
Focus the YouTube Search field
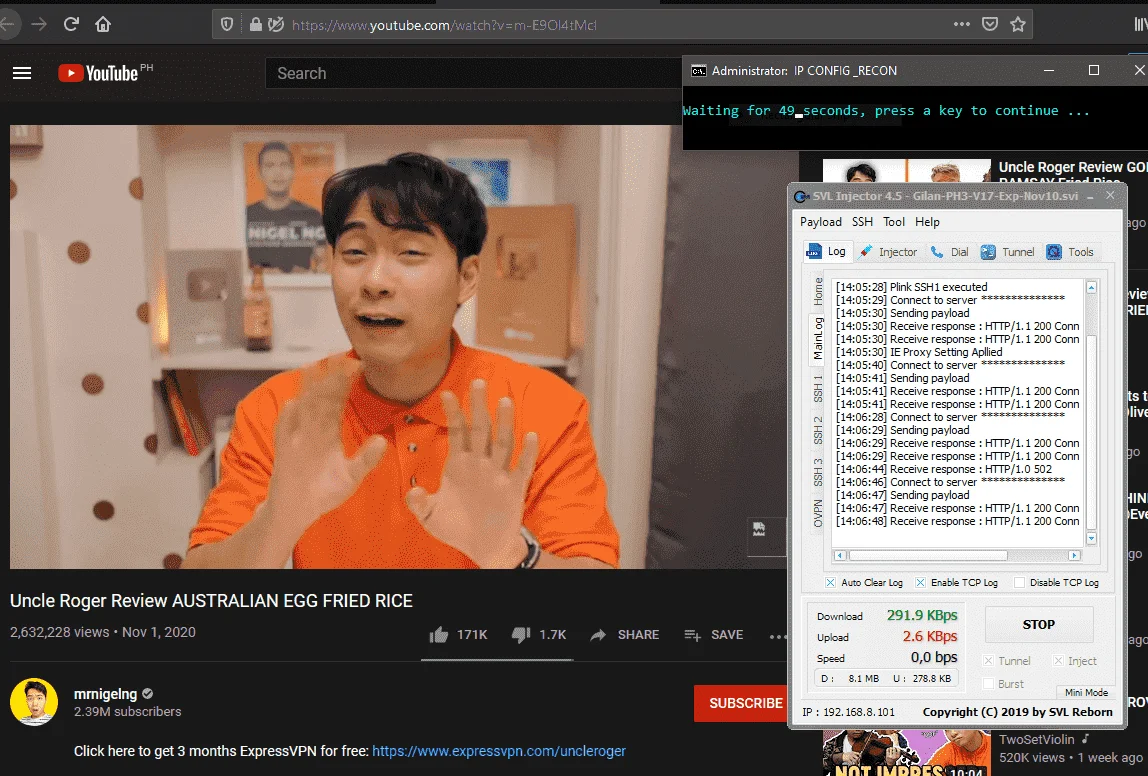[472, 73]
